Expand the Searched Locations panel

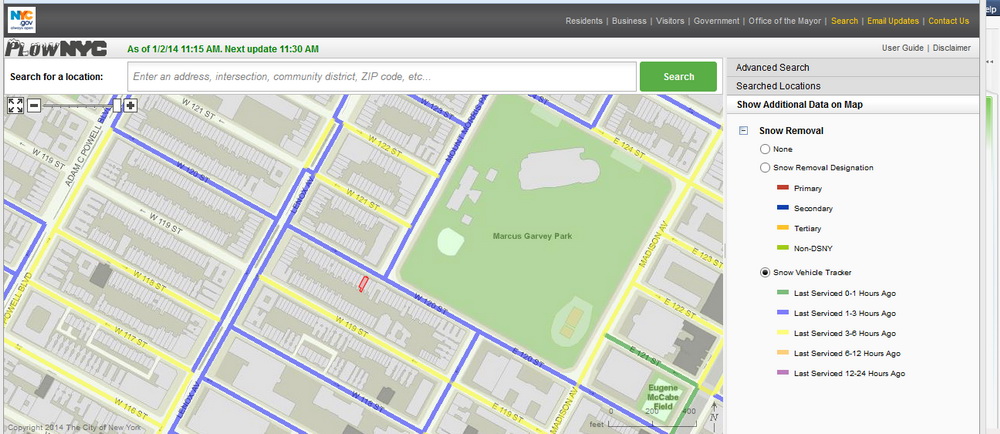click(852, 86)
